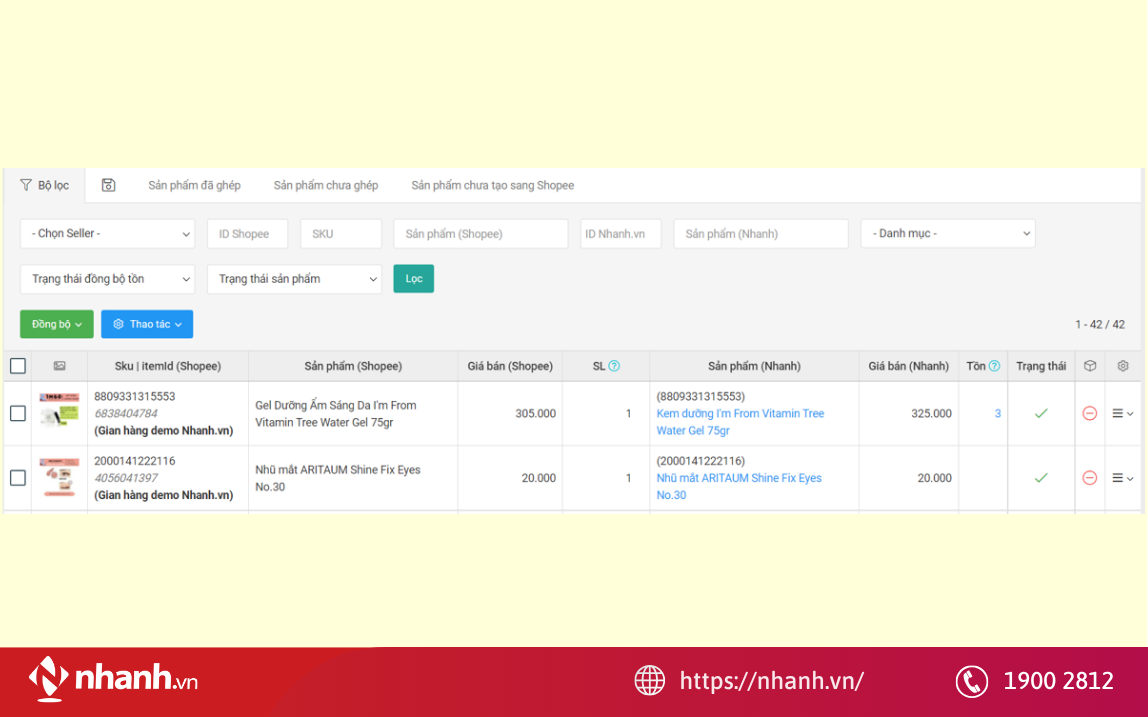Focus the Sản phẩm (Shopee) search field

[x=480, y=234]
